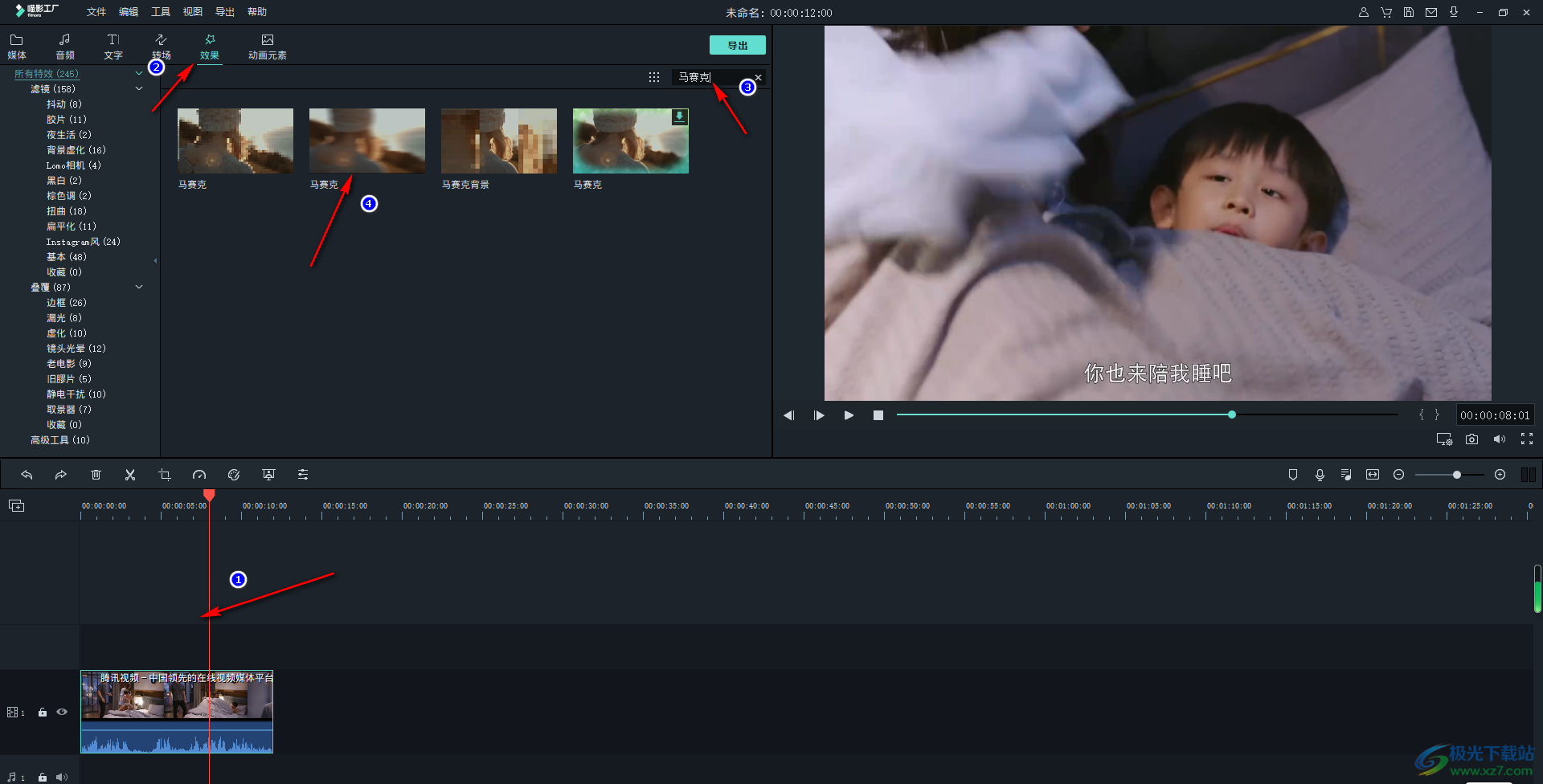Screen dimensions: 1543x784
Task: Open the 文件 menu
Action: (96, 12)
